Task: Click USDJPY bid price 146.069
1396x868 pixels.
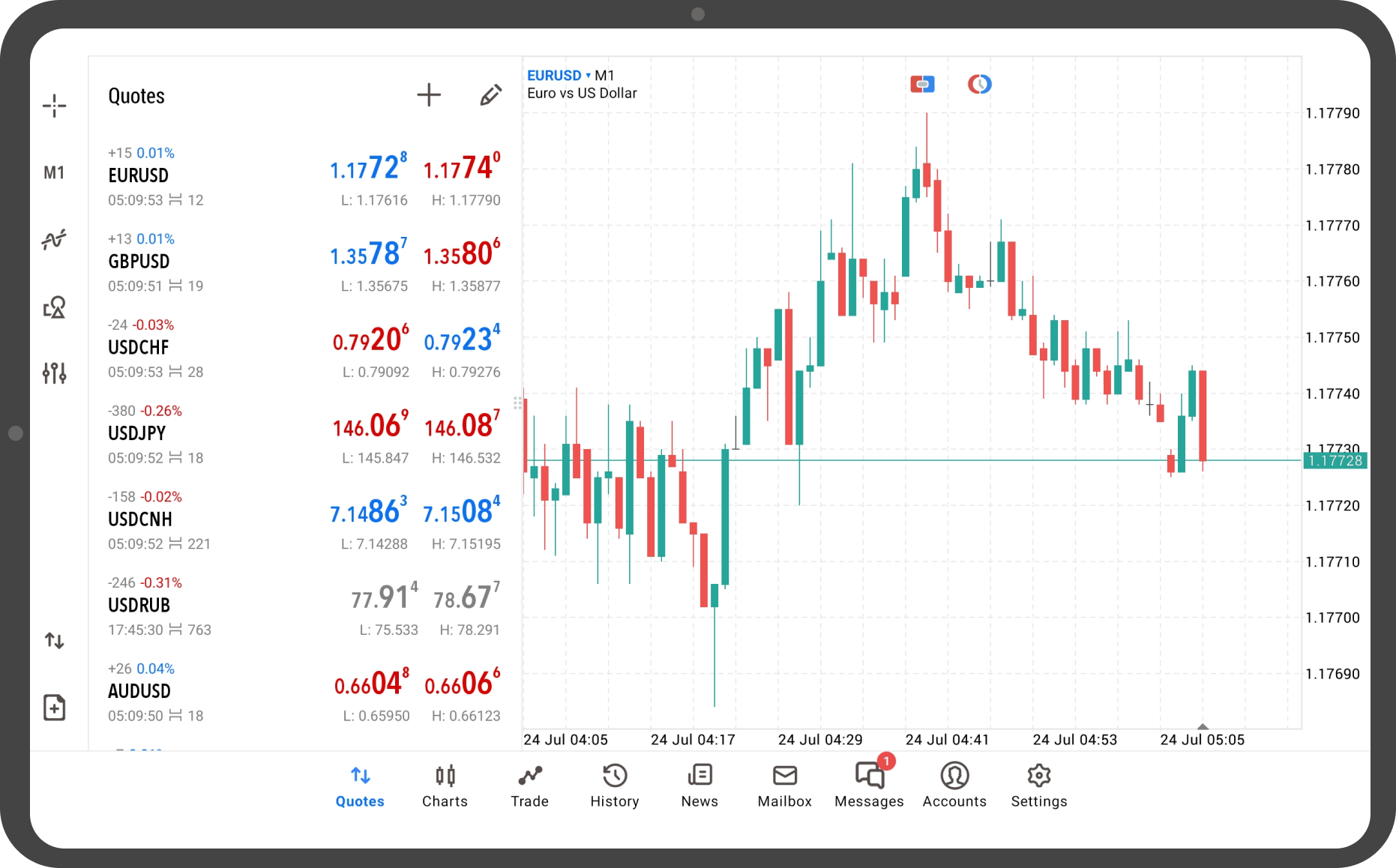Action: 370,425
